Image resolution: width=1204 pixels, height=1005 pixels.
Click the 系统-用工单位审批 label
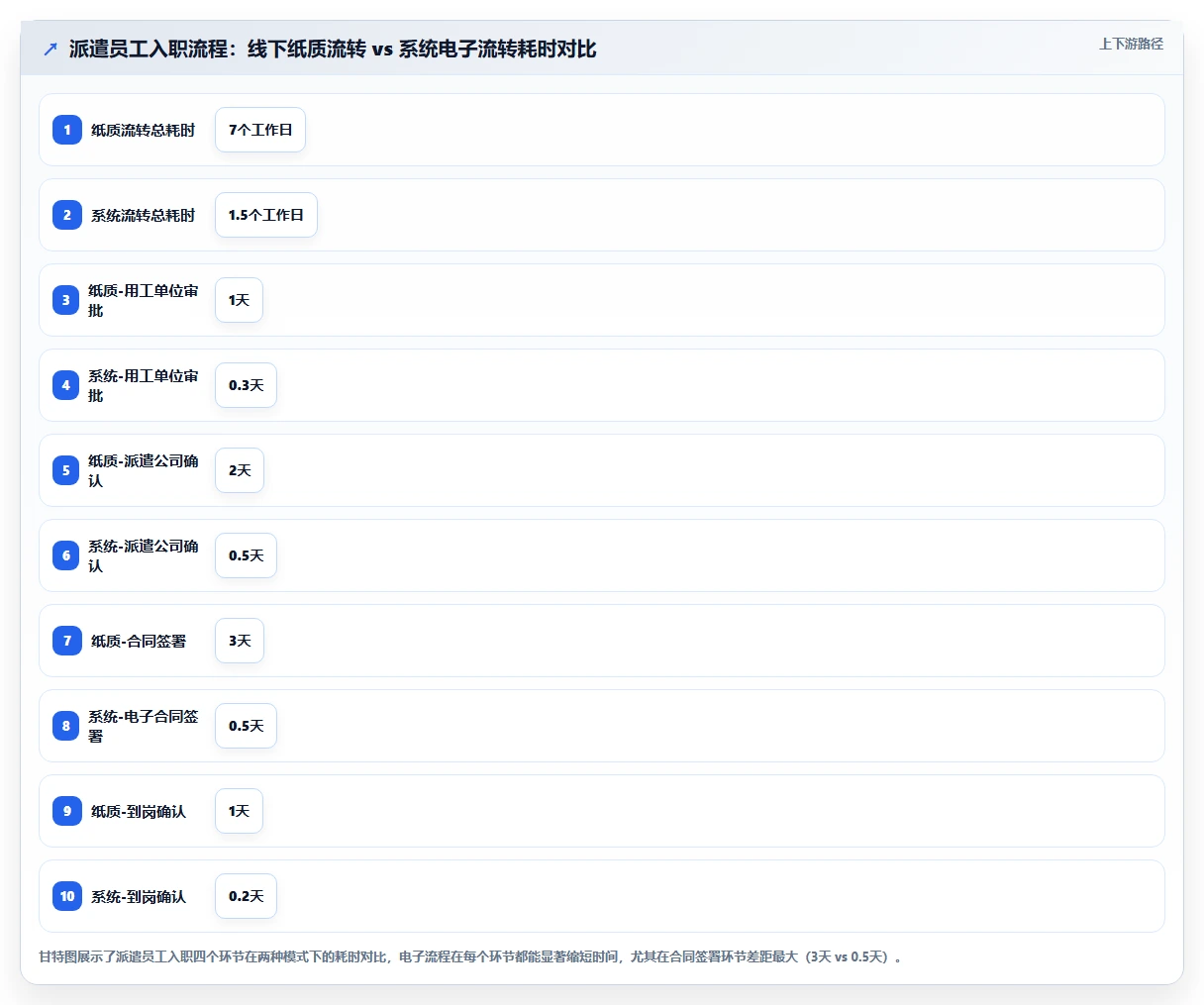coord(144,385)
